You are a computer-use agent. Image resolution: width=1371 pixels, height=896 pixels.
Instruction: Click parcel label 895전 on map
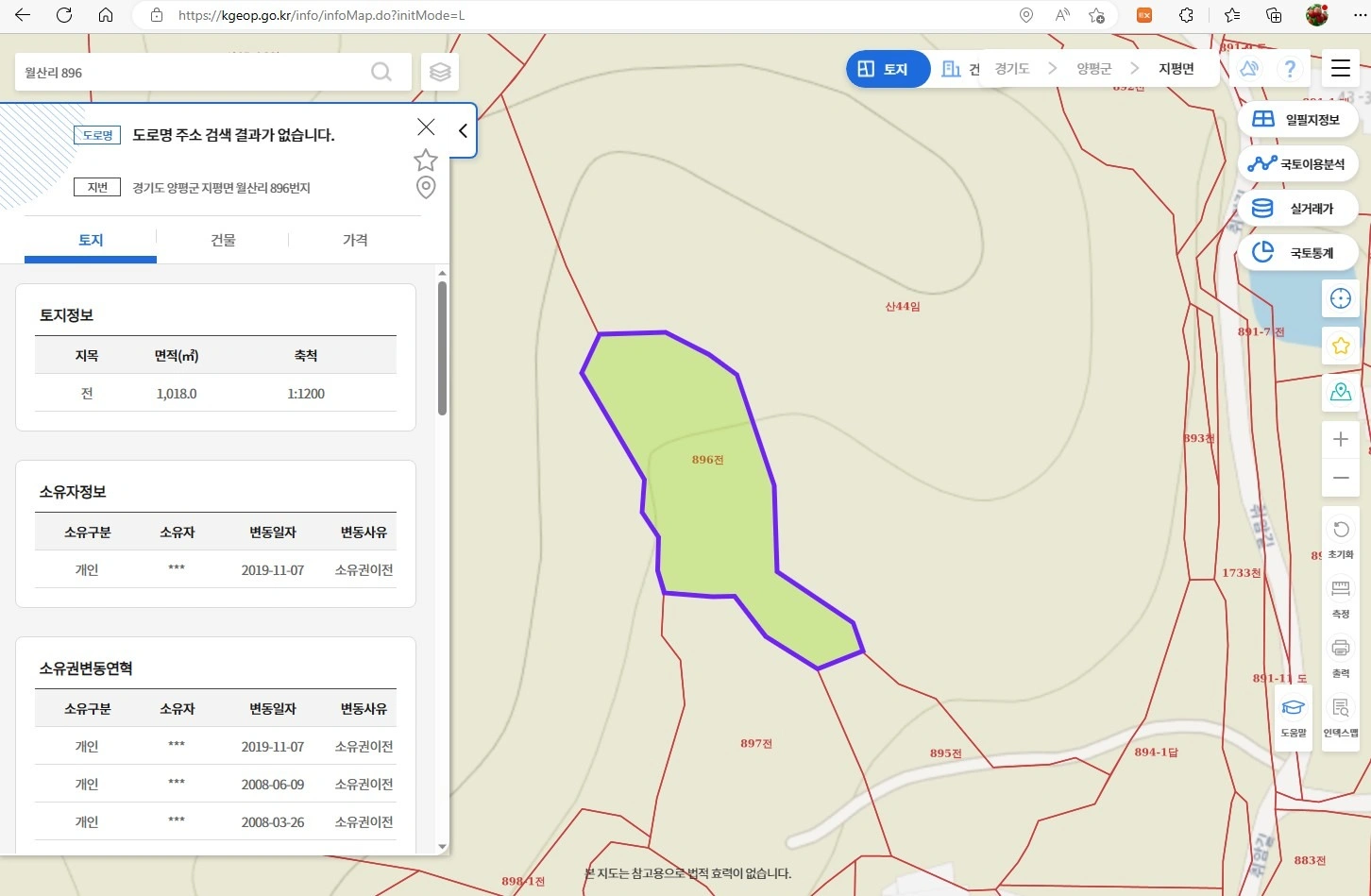pos(945,752)
